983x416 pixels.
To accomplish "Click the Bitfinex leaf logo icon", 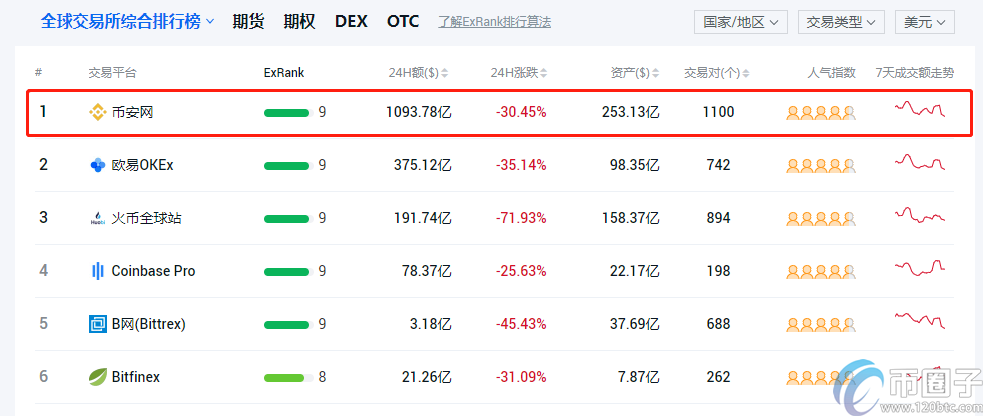I will (98, 377).
